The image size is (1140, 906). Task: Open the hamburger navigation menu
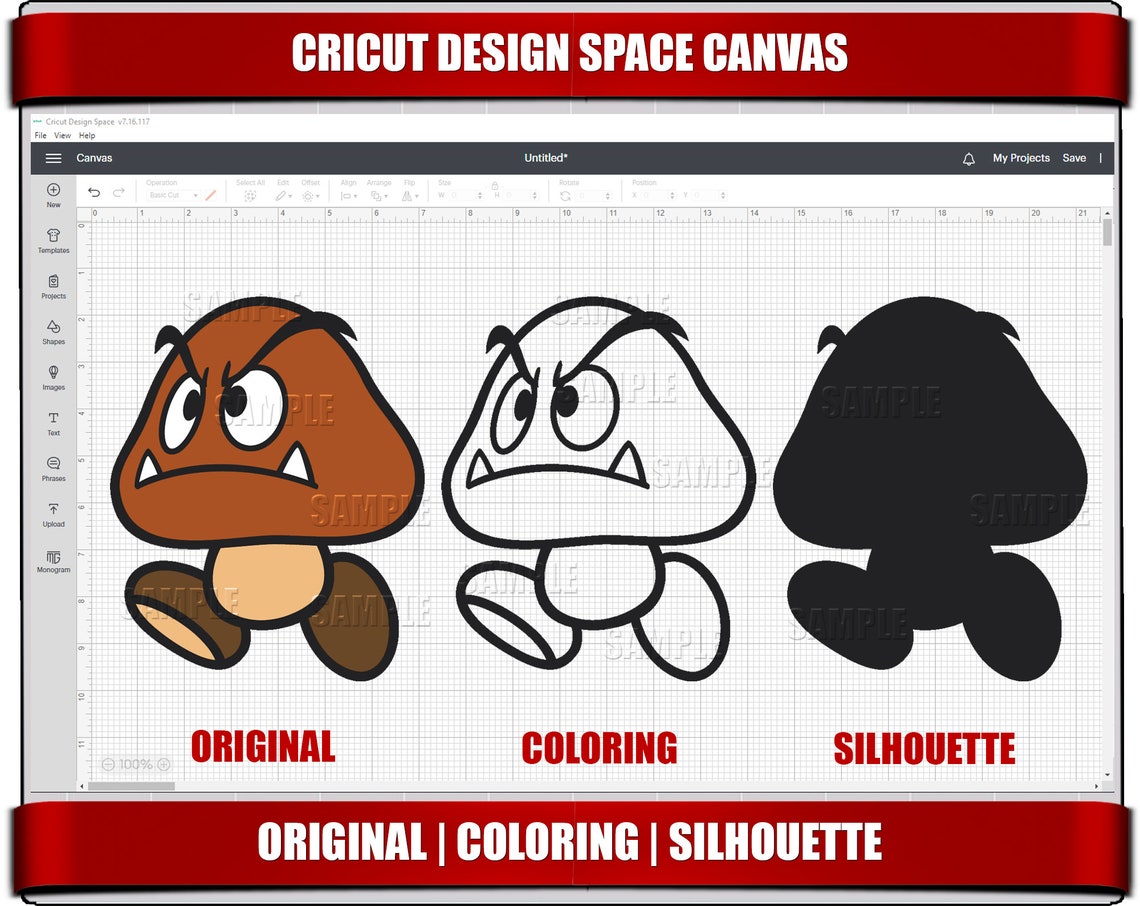53,157
